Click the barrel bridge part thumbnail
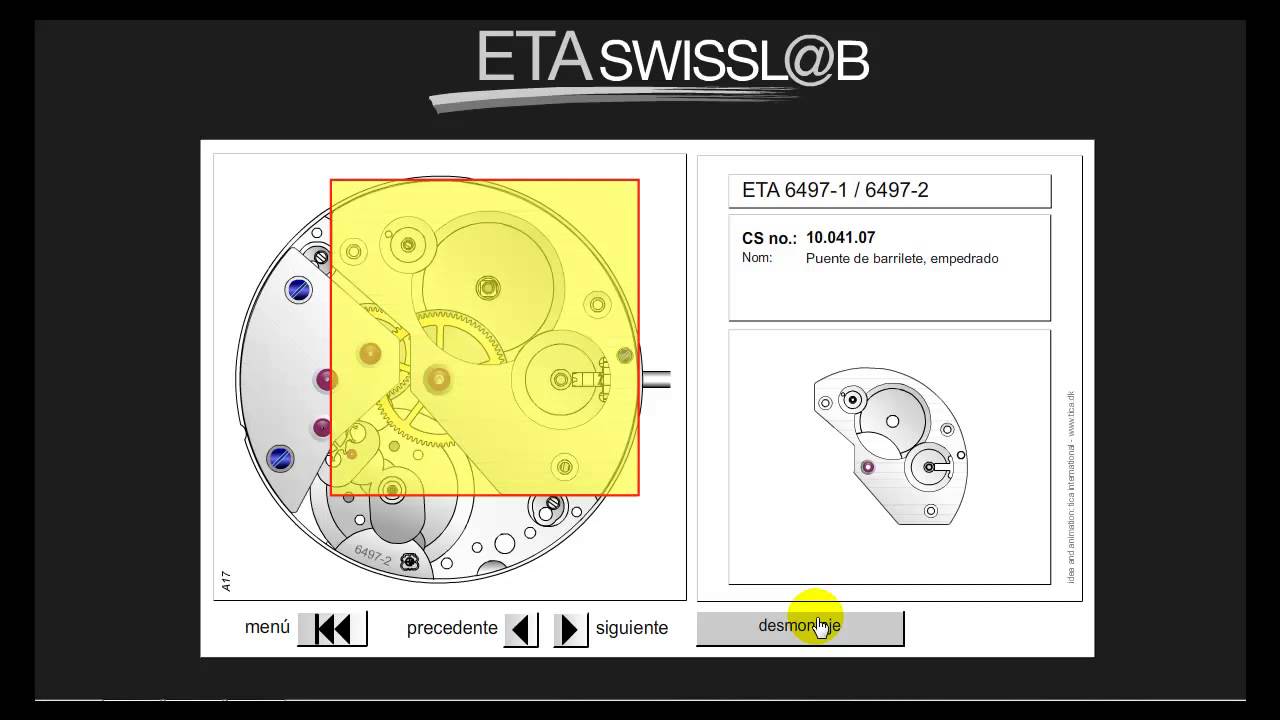This screenshot has height=720, width=1280. (x=890, y=446)
